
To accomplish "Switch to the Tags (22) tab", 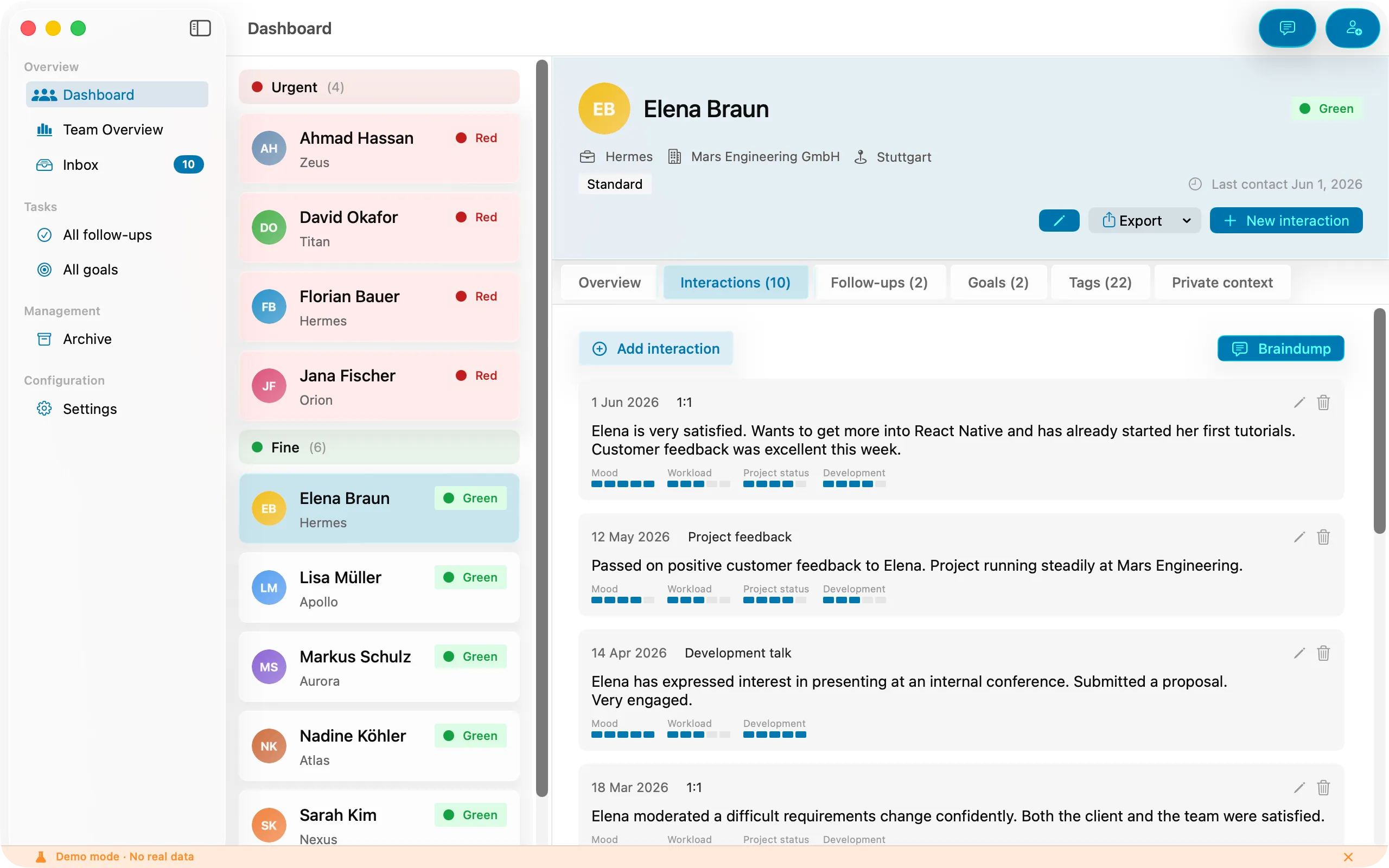I will (1100, 283).
